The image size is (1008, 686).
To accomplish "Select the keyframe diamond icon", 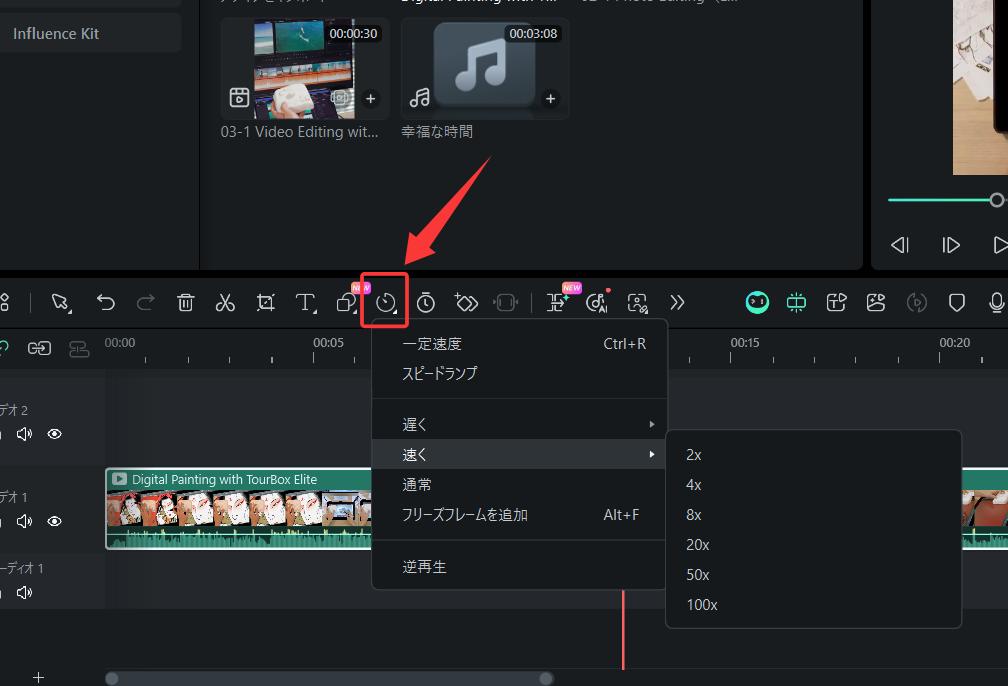I will click(465, 302).
